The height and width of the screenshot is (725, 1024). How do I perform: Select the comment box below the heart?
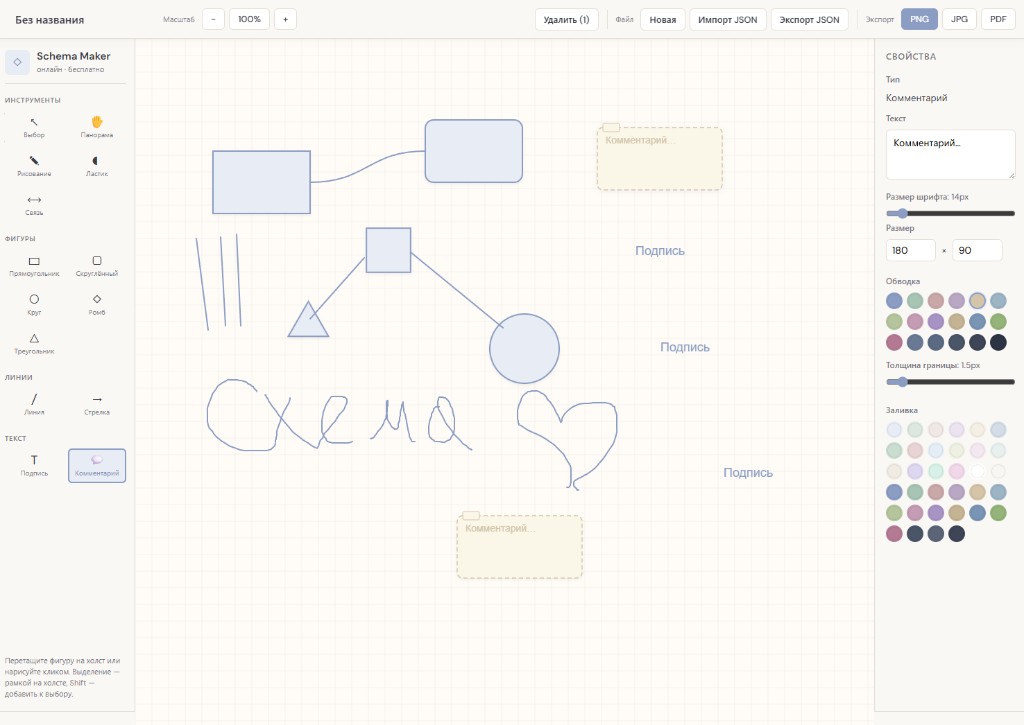point(519,547)
